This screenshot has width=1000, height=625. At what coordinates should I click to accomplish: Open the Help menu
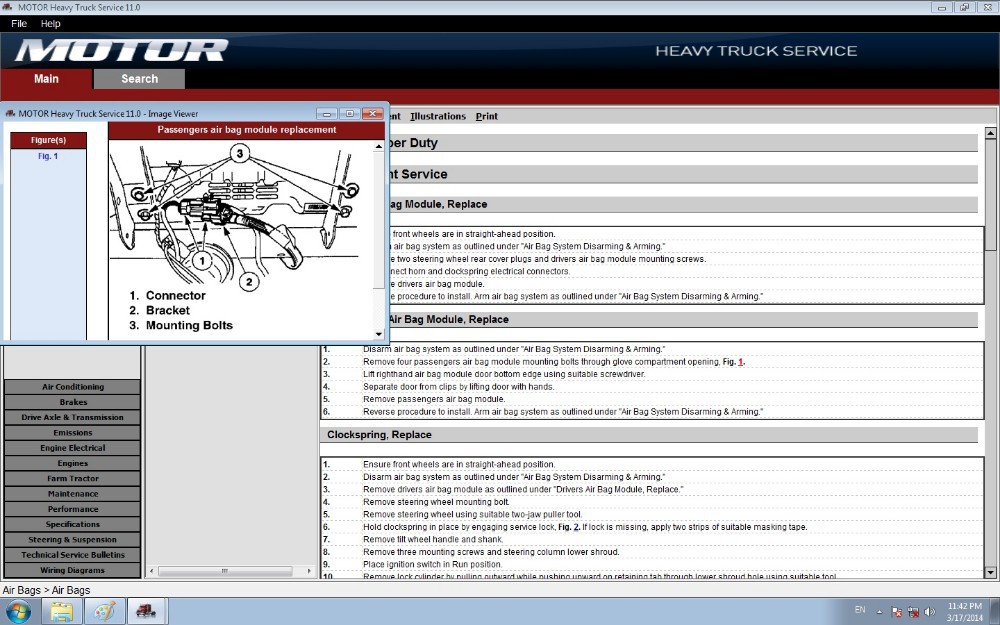50,24
